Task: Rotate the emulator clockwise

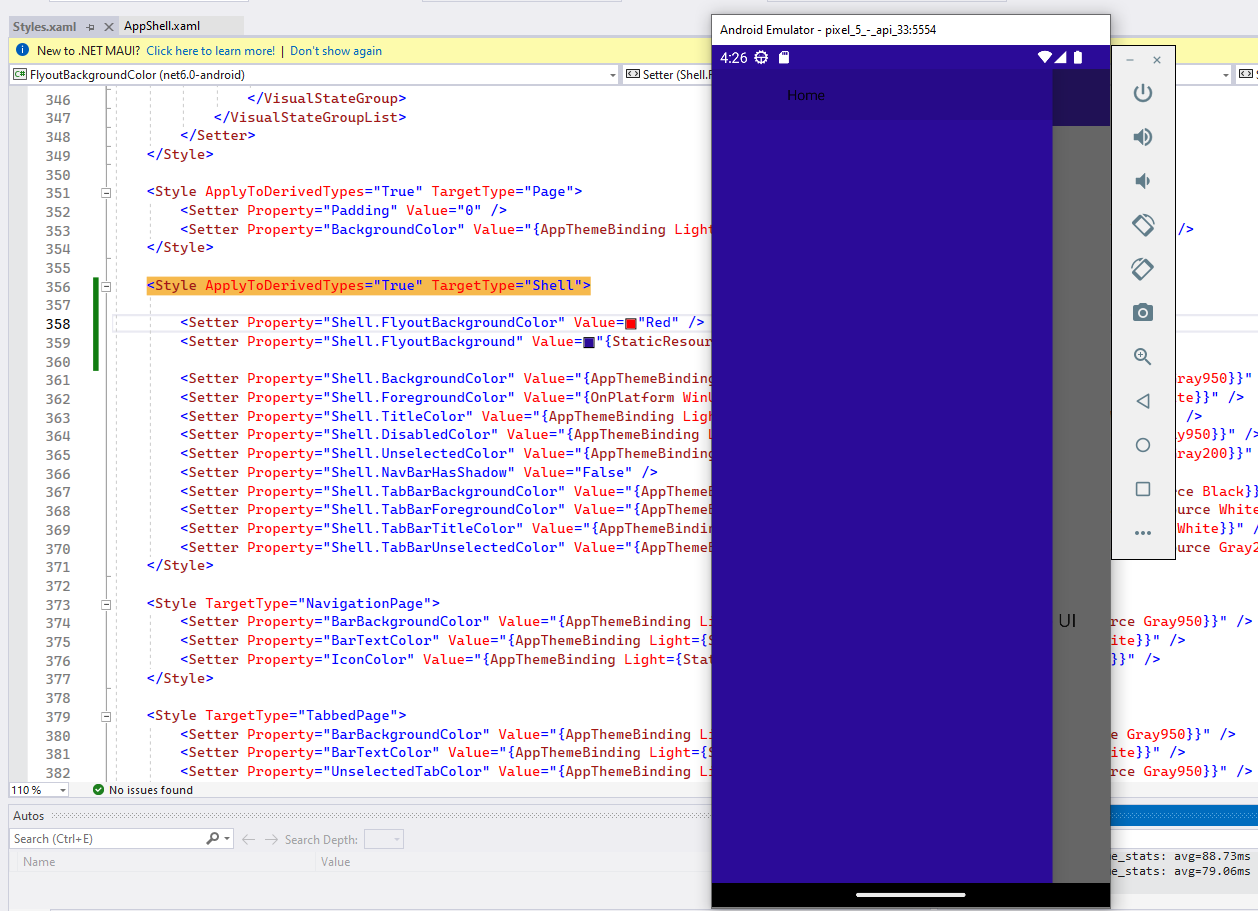Action: 1143,268
